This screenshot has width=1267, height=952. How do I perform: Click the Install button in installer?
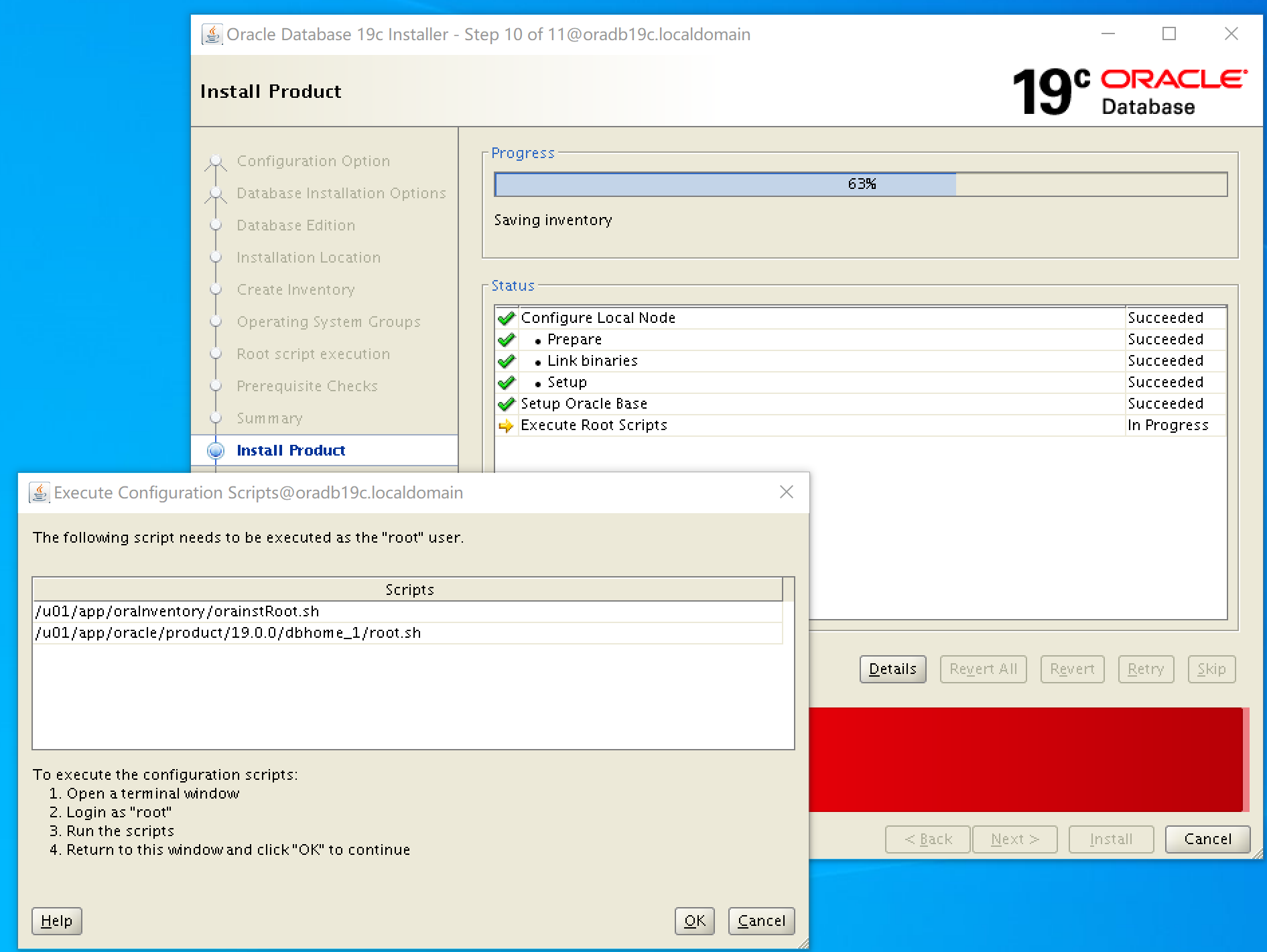tap(1112, 839)
